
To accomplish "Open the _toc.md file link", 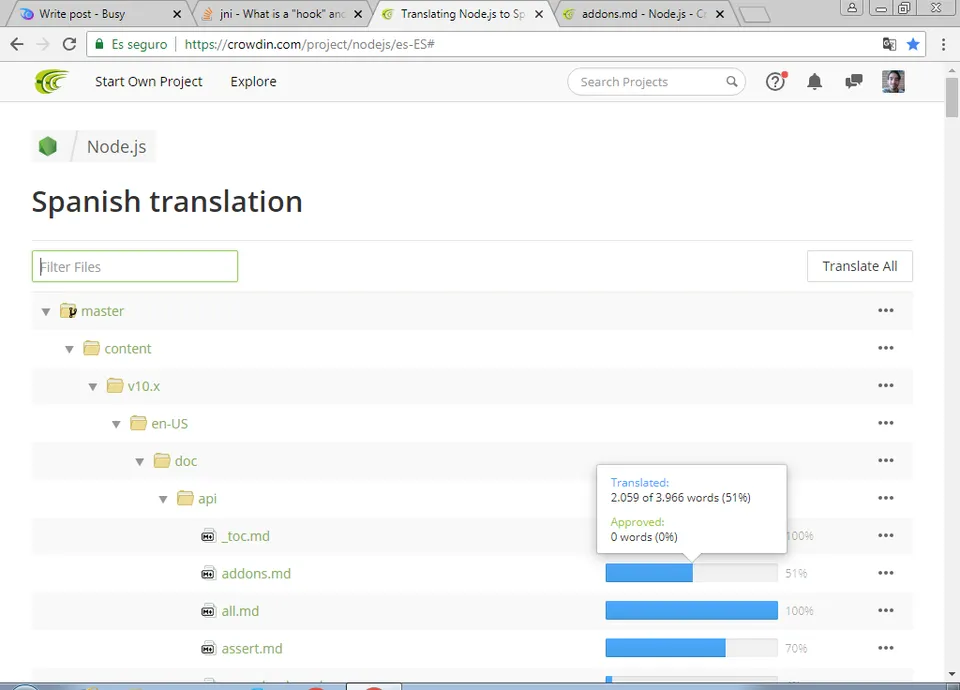I will pyautogui.click(x=246, y=536).
